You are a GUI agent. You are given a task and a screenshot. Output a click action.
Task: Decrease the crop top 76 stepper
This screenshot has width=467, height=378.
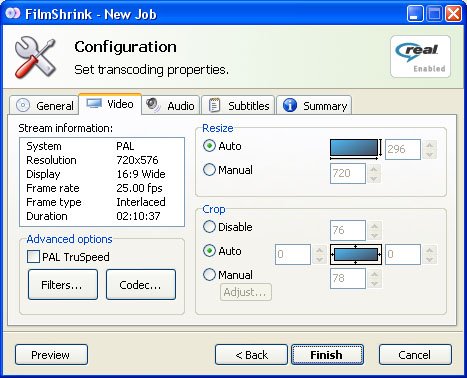[x=375, y=235]
